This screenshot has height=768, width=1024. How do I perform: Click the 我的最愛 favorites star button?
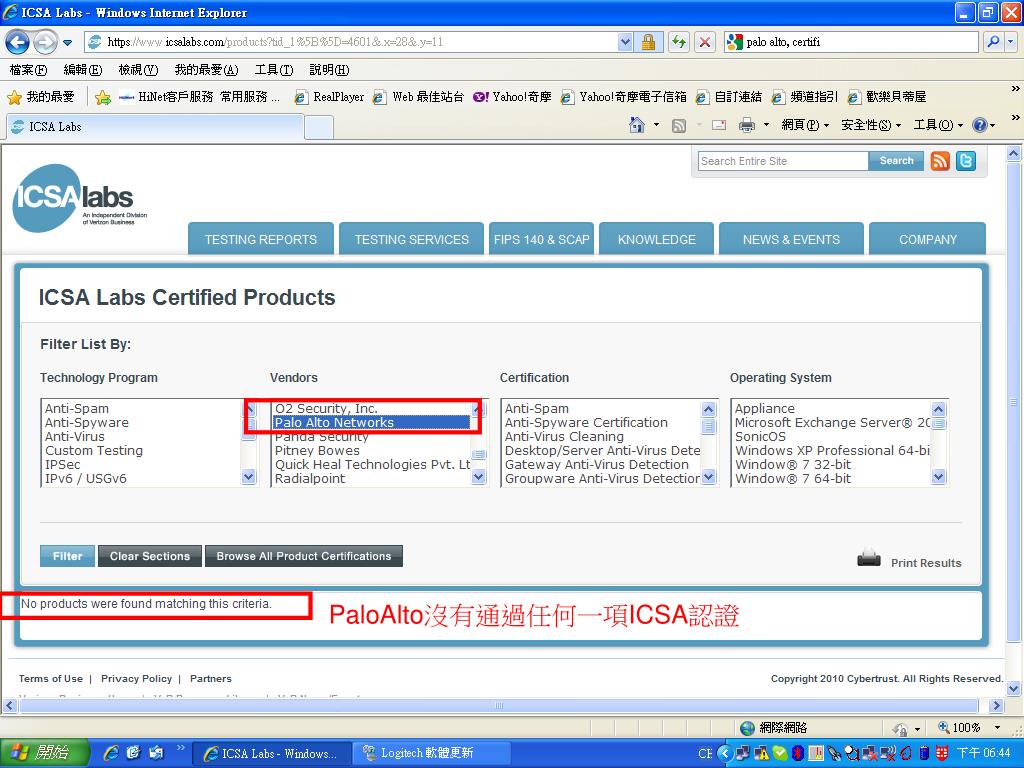(40, 97)
